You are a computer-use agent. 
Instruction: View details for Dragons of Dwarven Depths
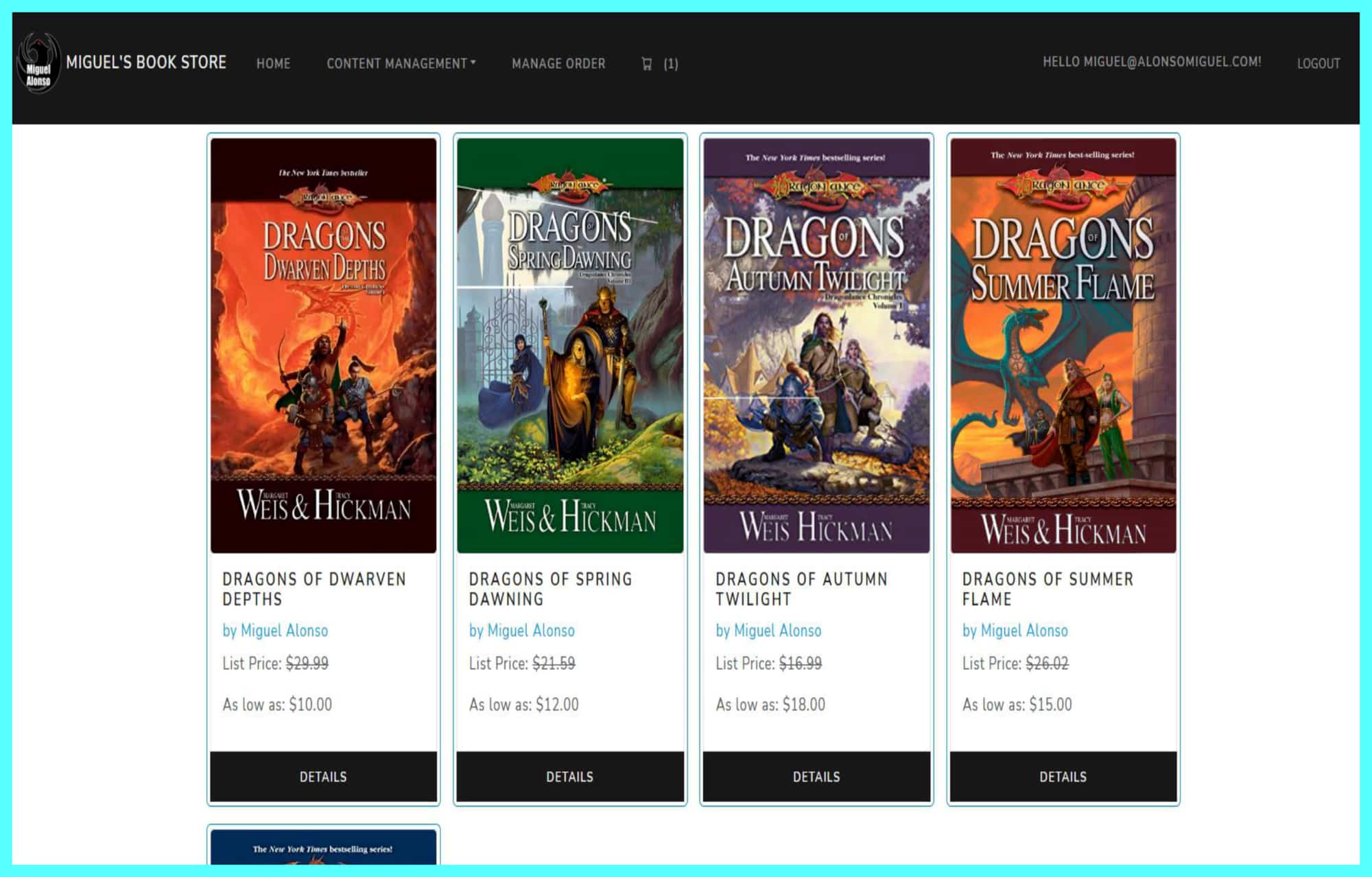[x=323, y=777]
